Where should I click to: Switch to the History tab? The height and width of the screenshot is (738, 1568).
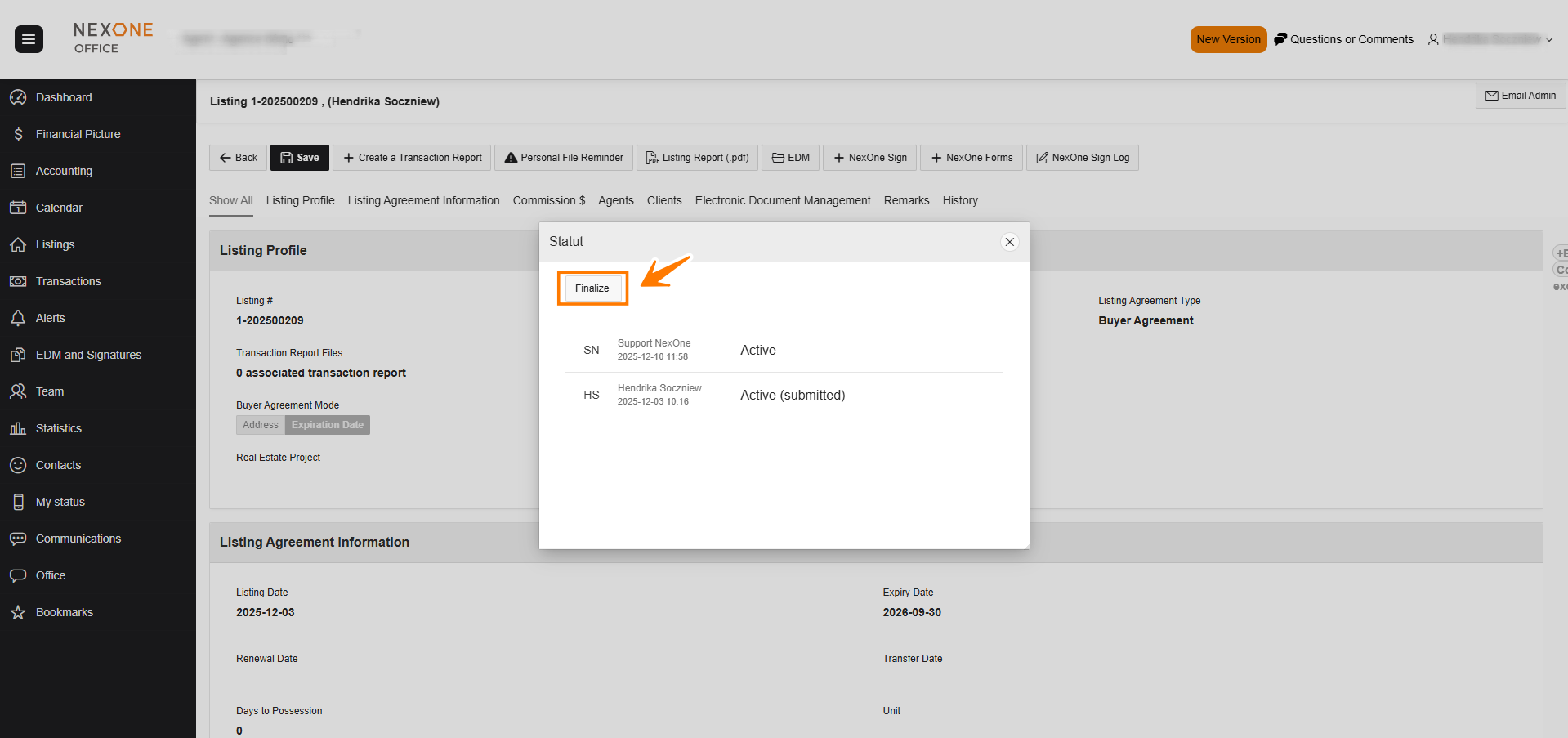pos(959,200)
